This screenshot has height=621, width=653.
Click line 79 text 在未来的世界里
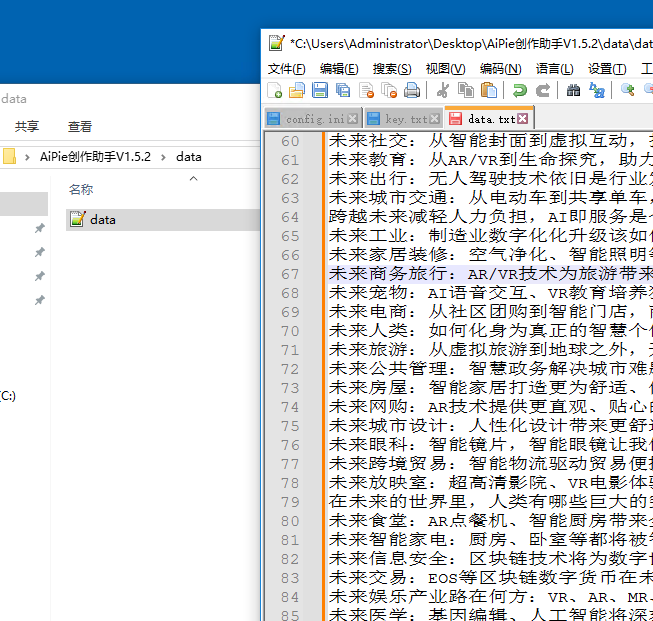(x=491, y=502)
